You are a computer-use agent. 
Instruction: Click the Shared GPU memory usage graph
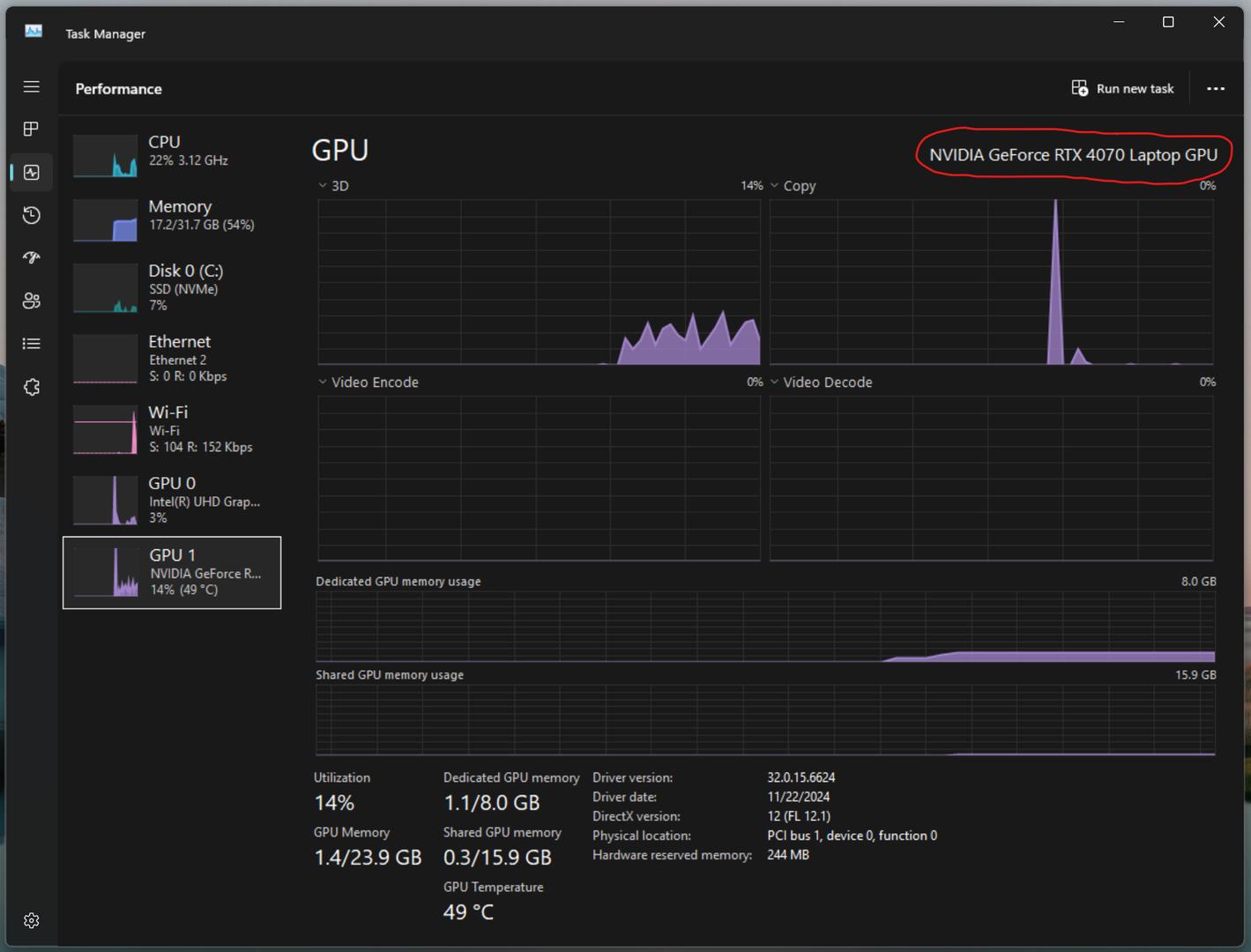(765, 720)
